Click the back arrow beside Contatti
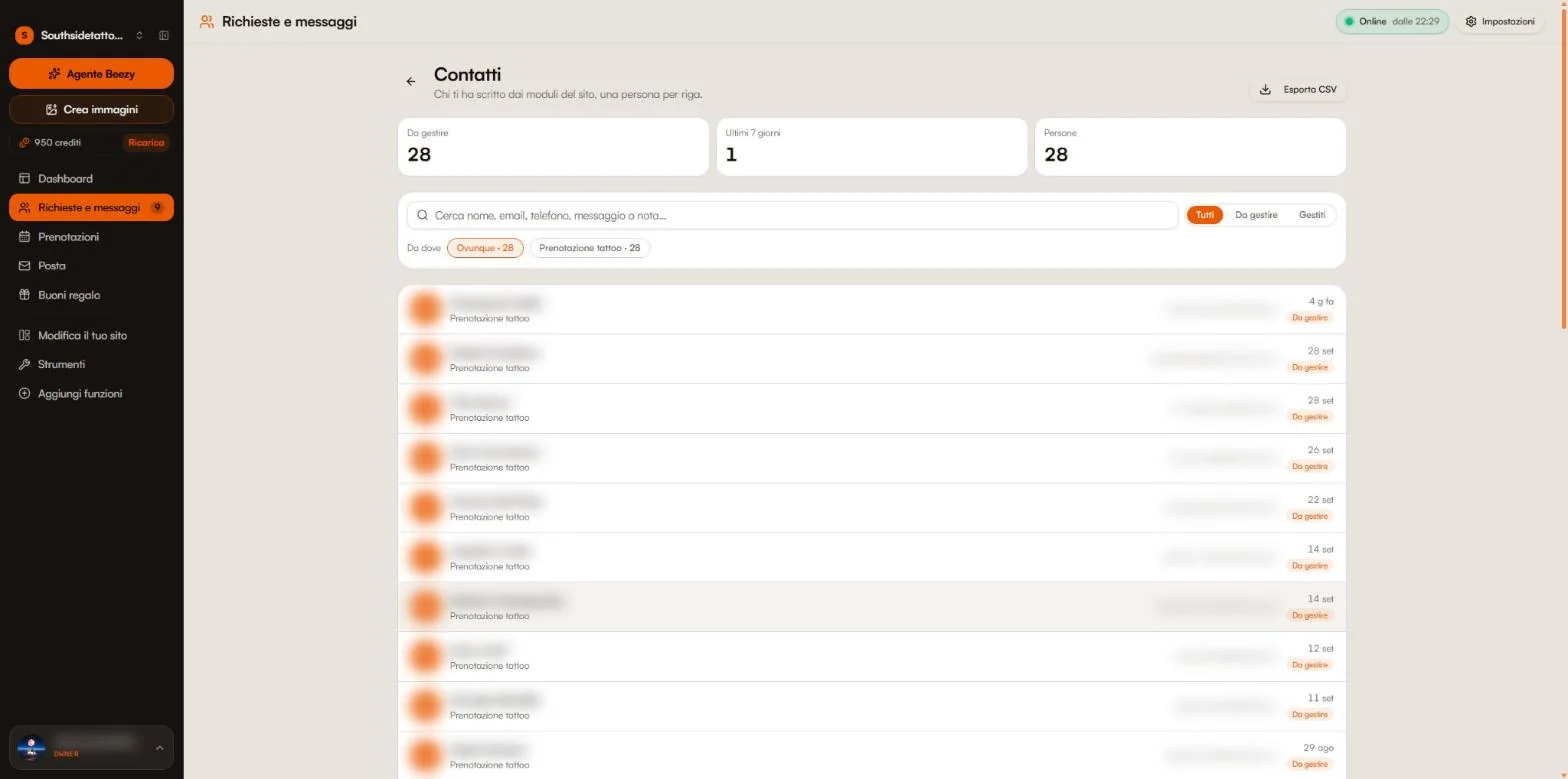 (x=411, y=82)
